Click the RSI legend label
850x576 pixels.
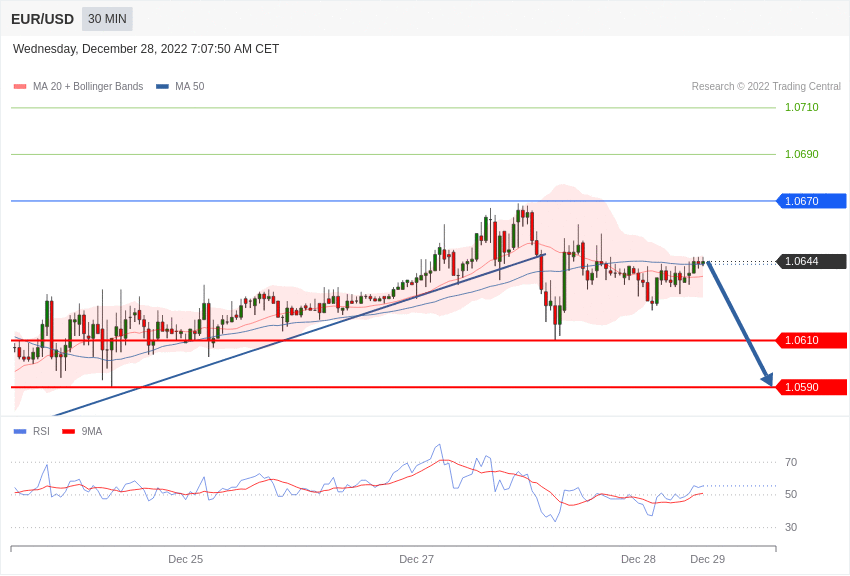click(41, 431)
